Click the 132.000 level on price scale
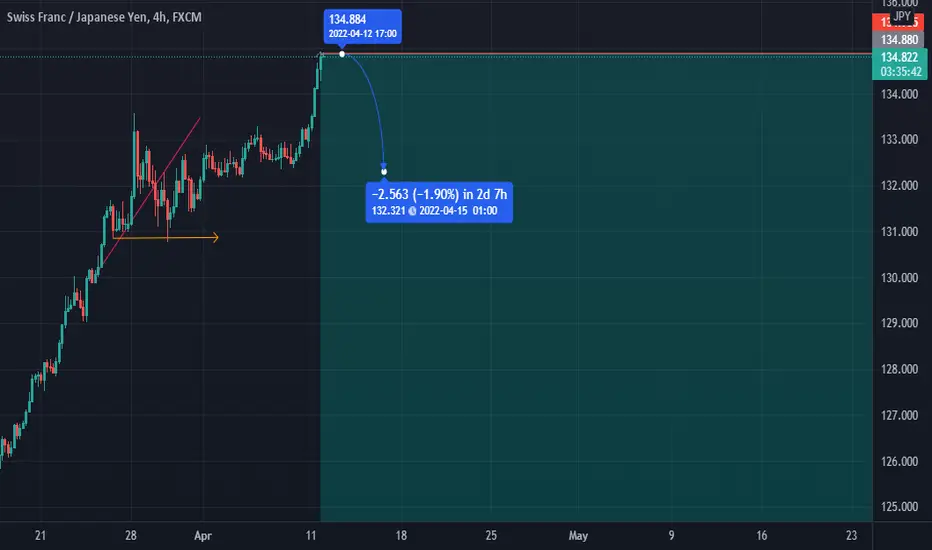The height and width of the screenshot is (550, 932). pos(899,186)
